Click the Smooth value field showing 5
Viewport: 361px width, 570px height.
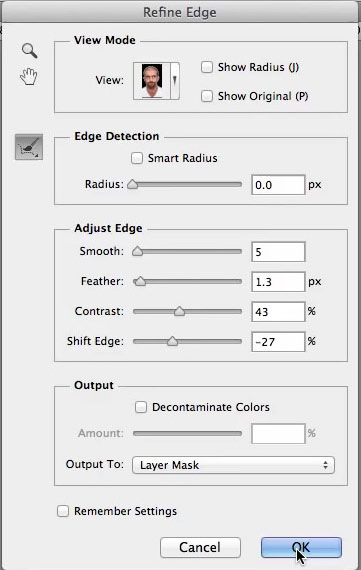tap(278, 252)
